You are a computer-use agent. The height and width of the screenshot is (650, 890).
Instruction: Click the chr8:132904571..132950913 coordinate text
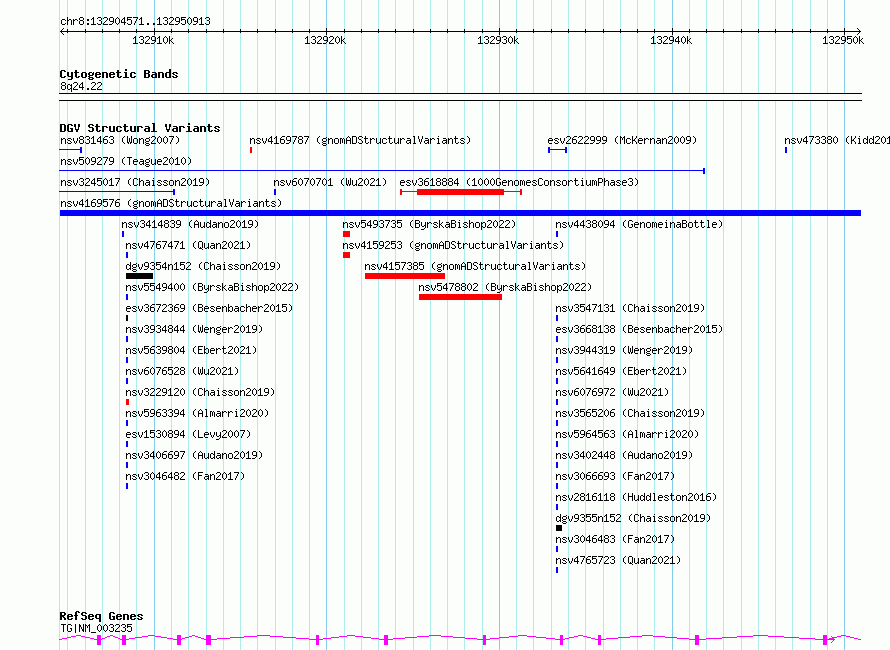pyautogui.click(x=135, y=22)
